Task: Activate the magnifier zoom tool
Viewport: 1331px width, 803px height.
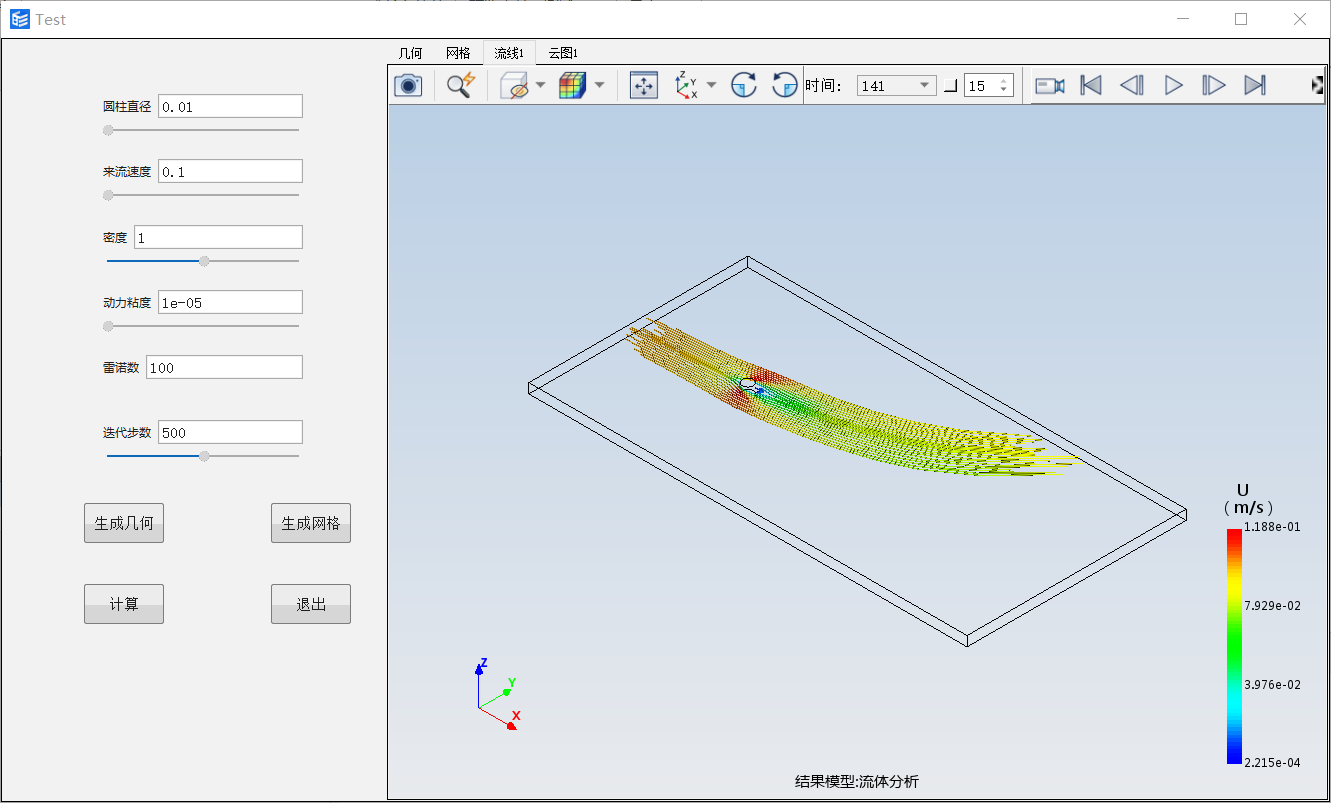Action: 460,85
